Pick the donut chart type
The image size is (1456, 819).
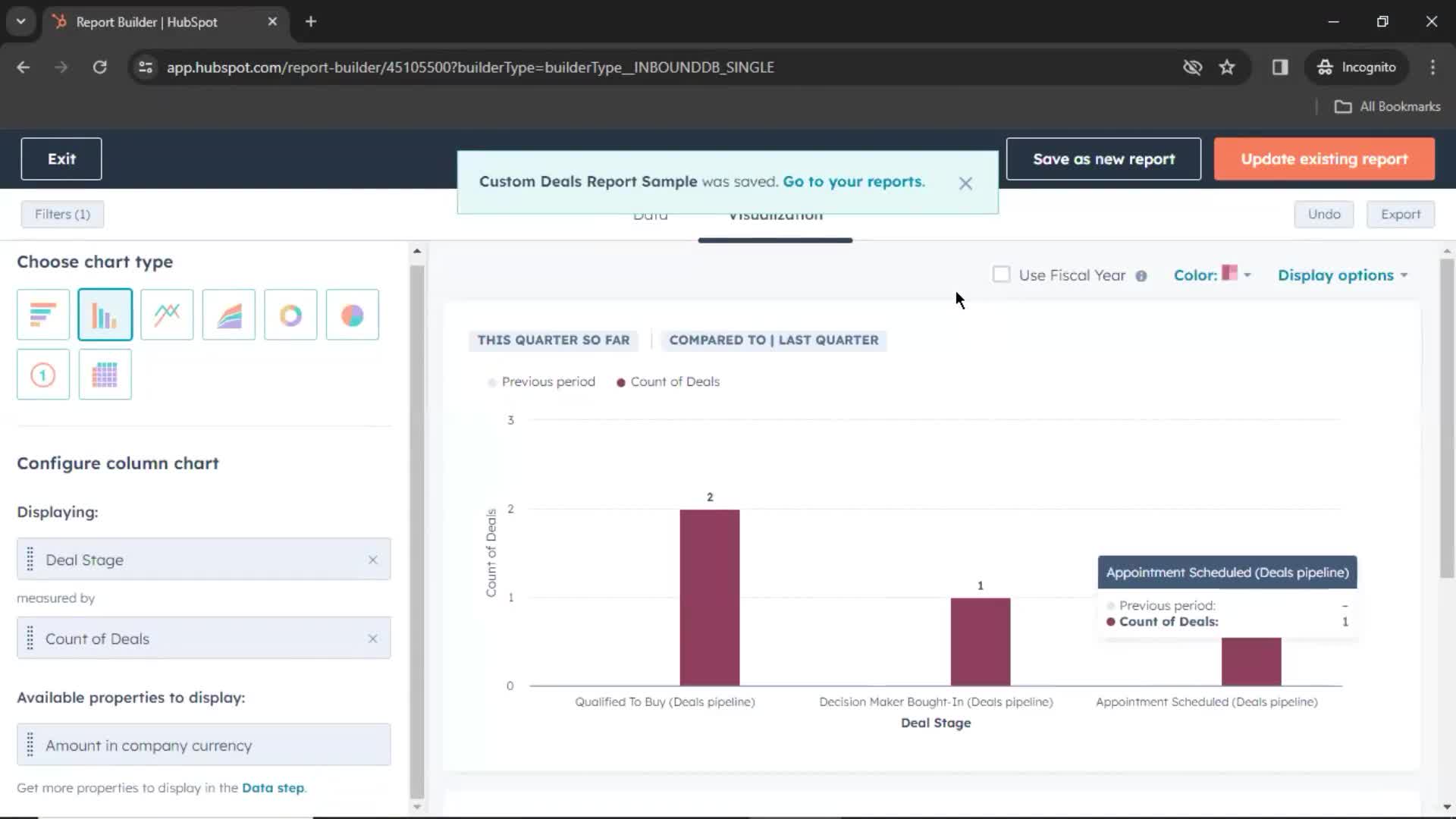(290, 315)
